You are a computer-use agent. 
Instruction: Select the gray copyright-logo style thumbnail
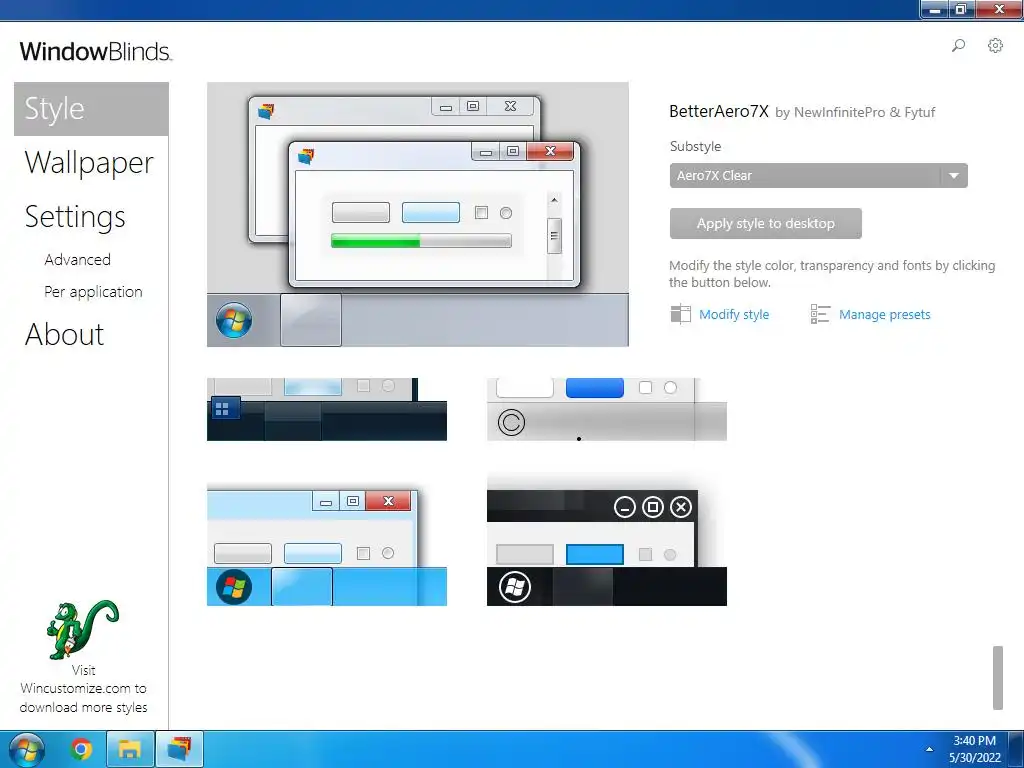click(607, 409)
